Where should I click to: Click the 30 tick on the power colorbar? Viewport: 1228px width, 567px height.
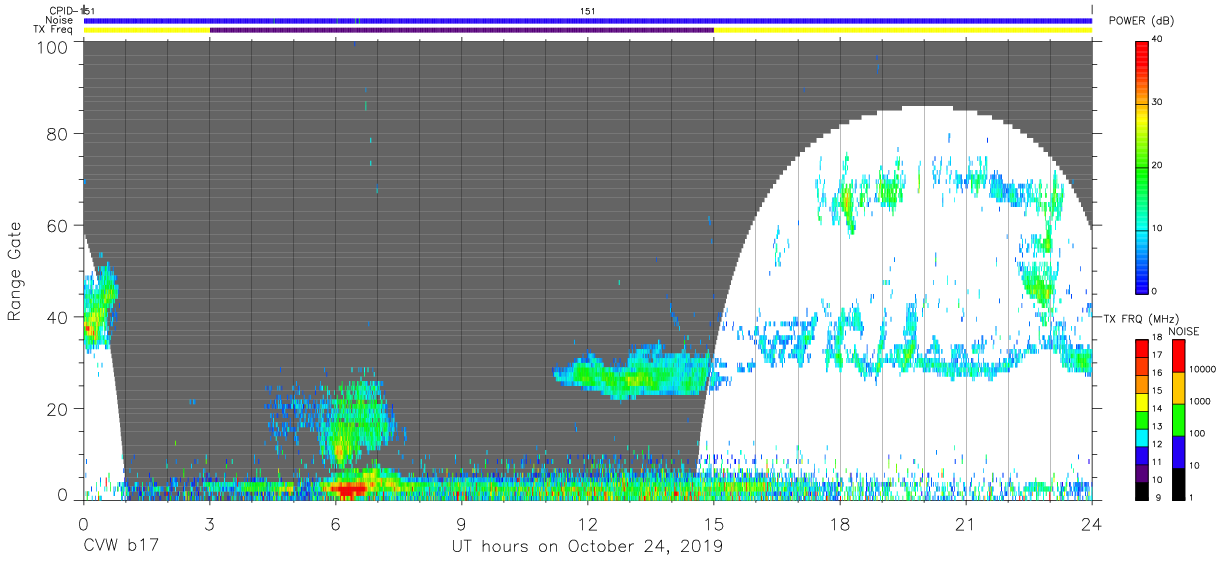coord(1159,103)
